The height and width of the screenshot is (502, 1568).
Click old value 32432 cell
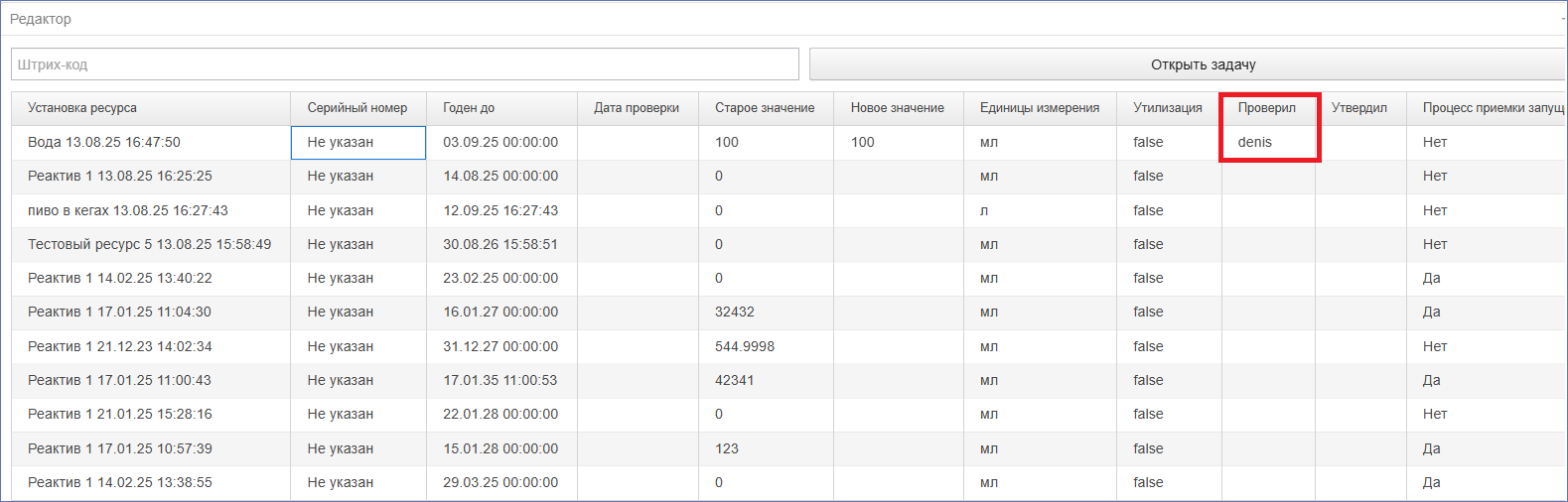[x=766, y=312]
